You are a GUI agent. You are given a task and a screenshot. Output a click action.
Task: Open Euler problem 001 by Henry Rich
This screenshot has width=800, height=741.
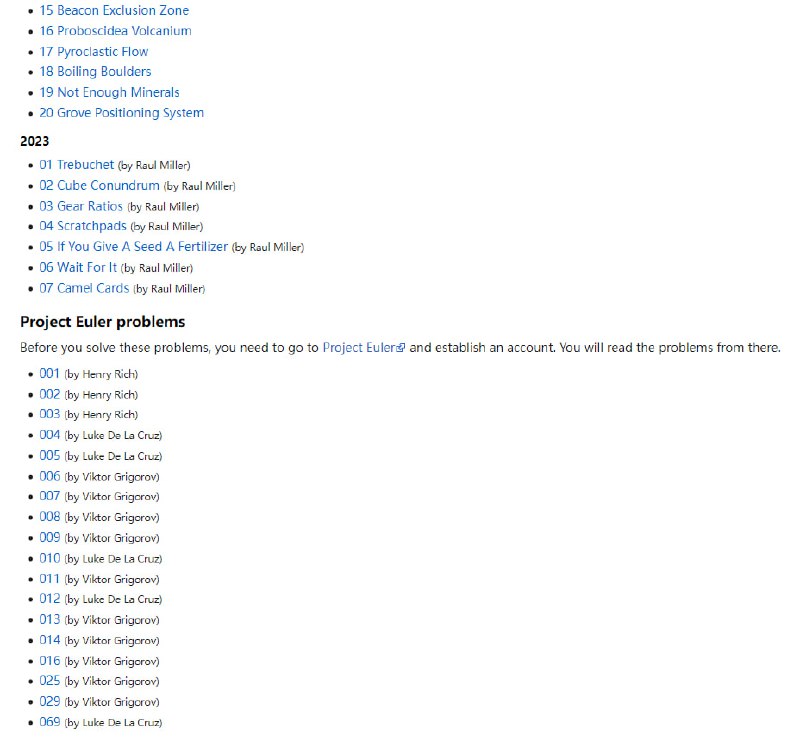click(50, 374)
